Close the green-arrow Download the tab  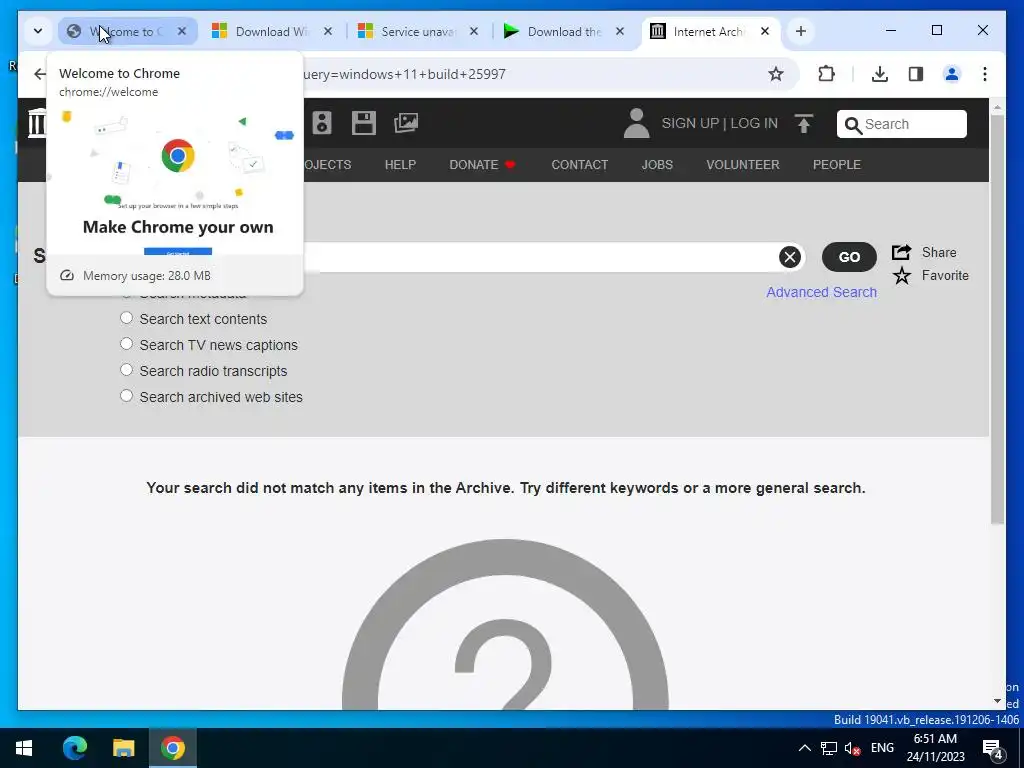(620, 31)
